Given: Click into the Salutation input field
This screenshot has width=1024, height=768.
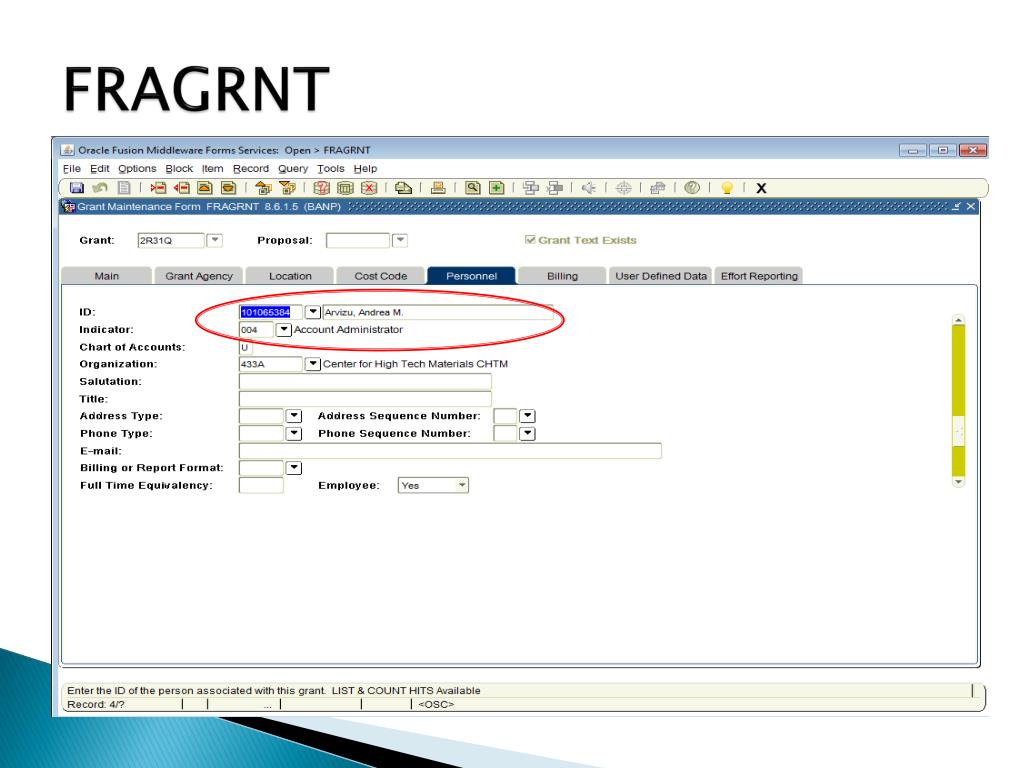Looking at the screenshot, I should pos(365,381).
